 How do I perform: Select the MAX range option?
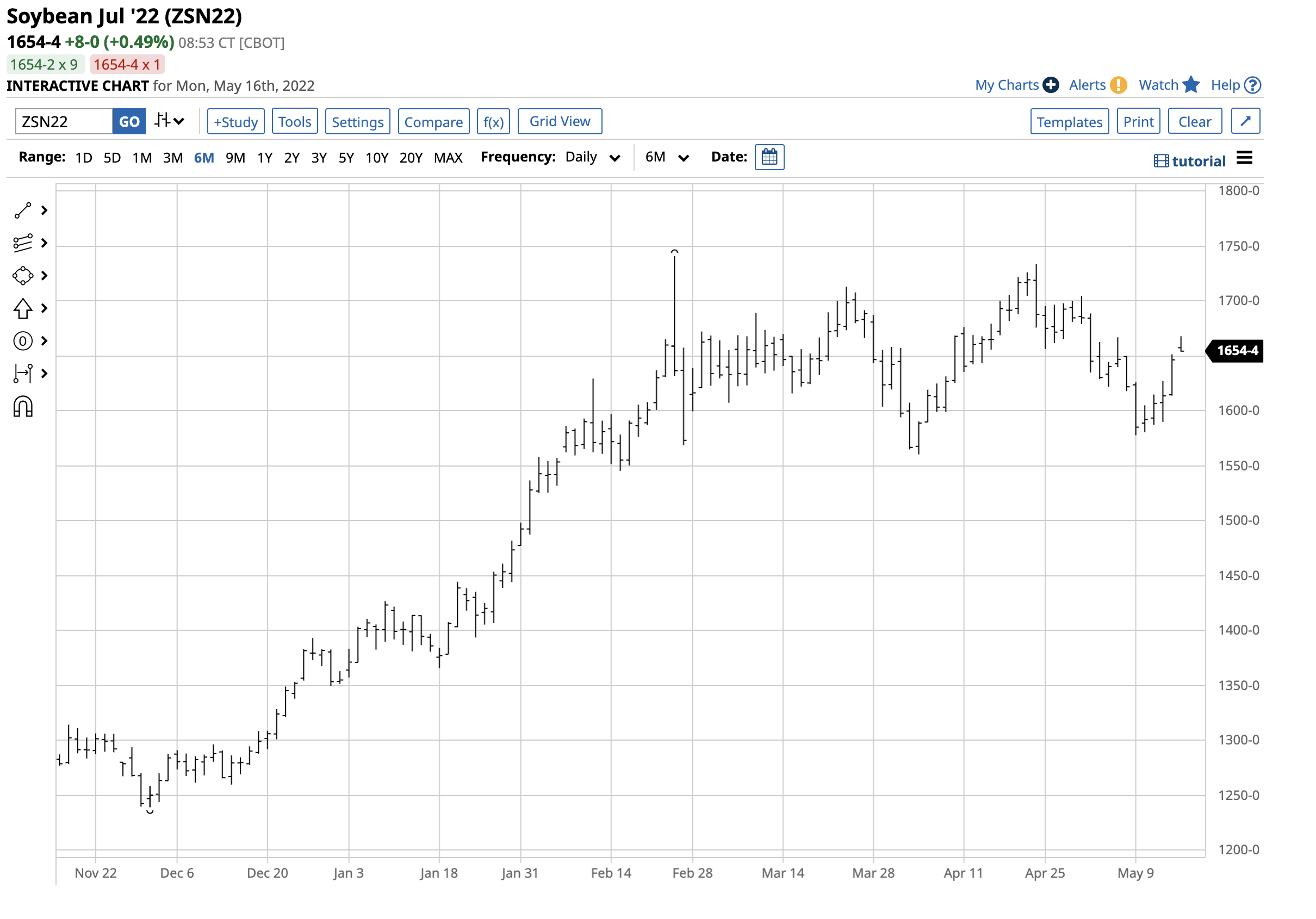coord(448,158)
